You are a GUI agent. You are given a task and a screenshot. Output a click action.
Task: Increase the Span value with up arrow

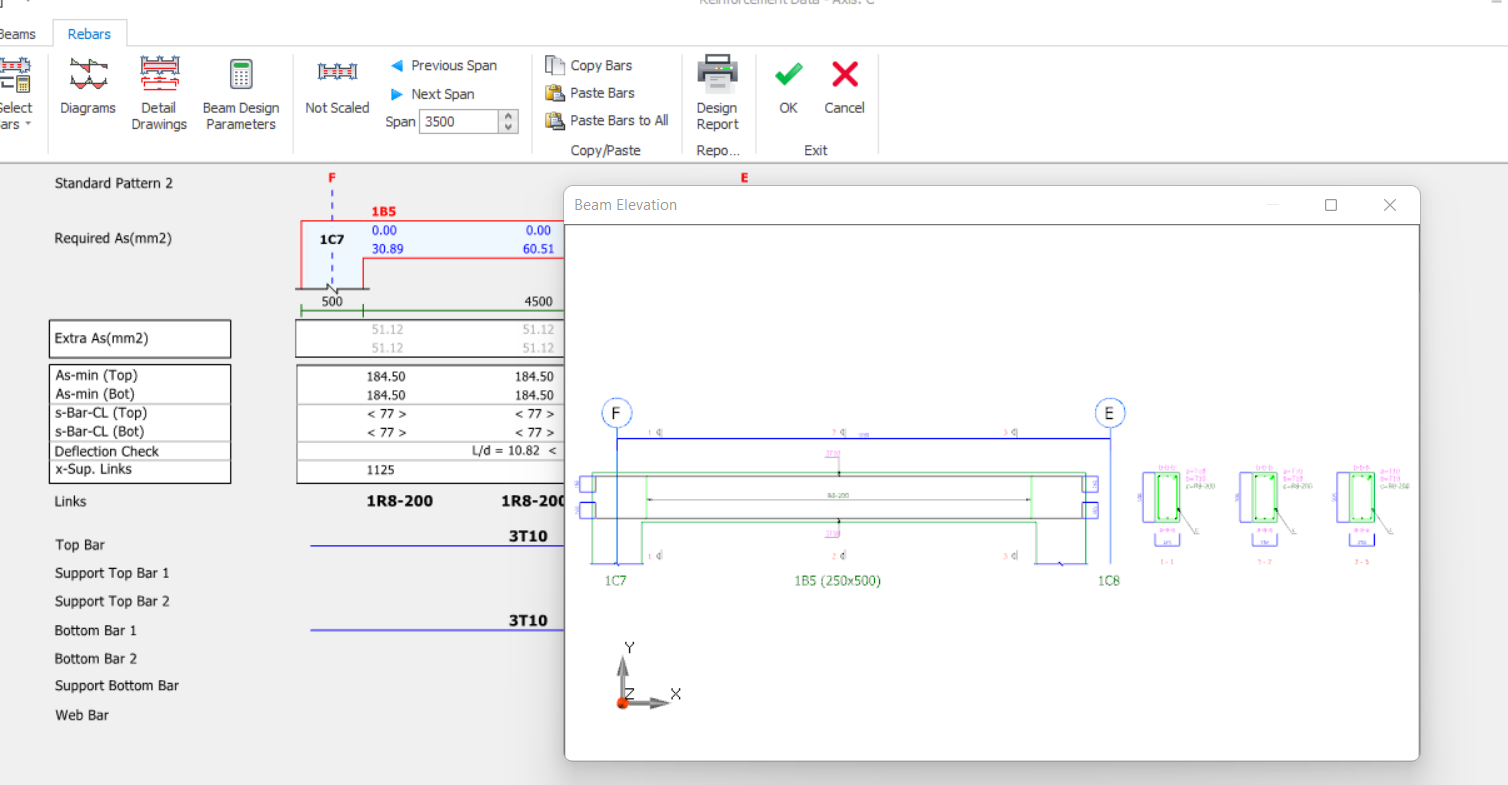[509, 116]
